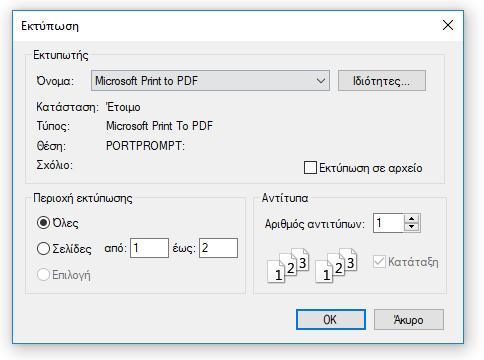Decrease copies with the down arrow
The height and width of the screenshot is (360, 484).
(x=412, y=227)
